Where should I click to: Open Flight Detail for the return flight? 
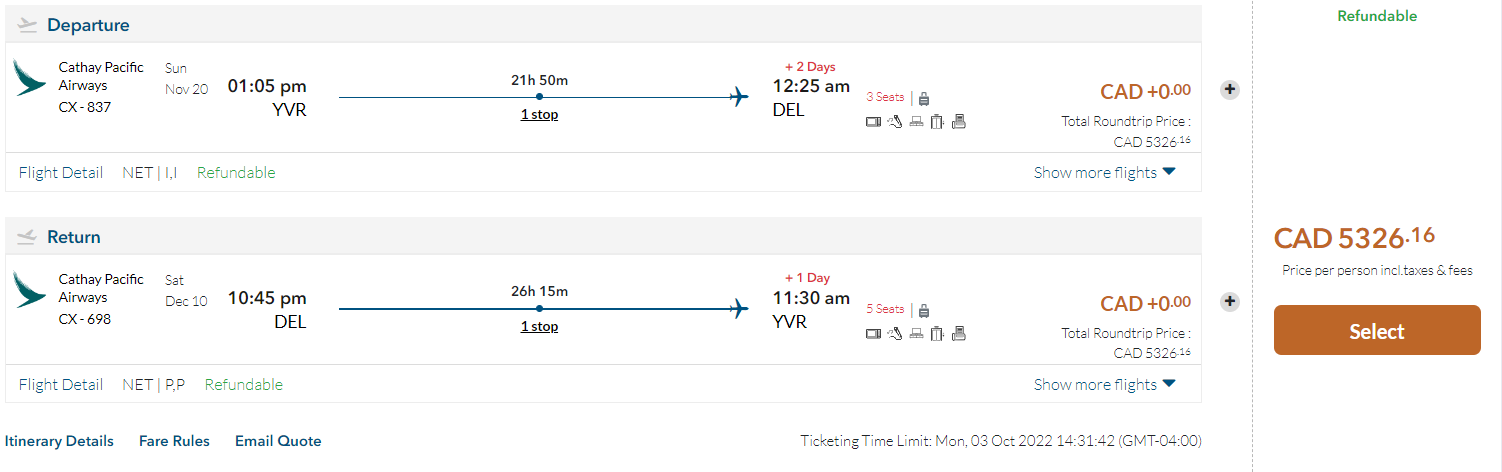(61, 384)
